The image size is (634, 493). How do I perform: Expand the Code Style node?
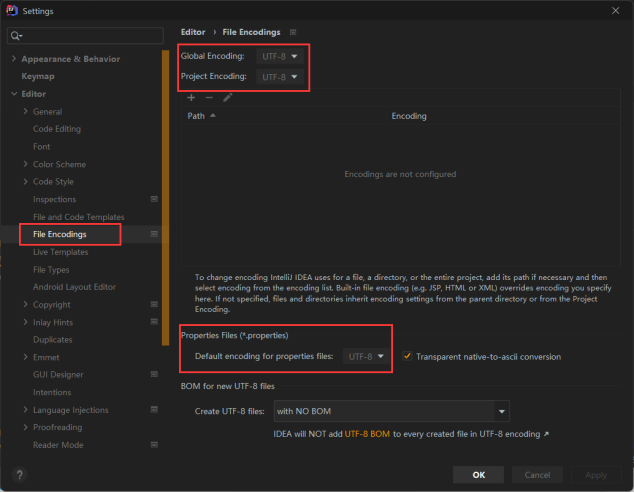tap(25, 182)
